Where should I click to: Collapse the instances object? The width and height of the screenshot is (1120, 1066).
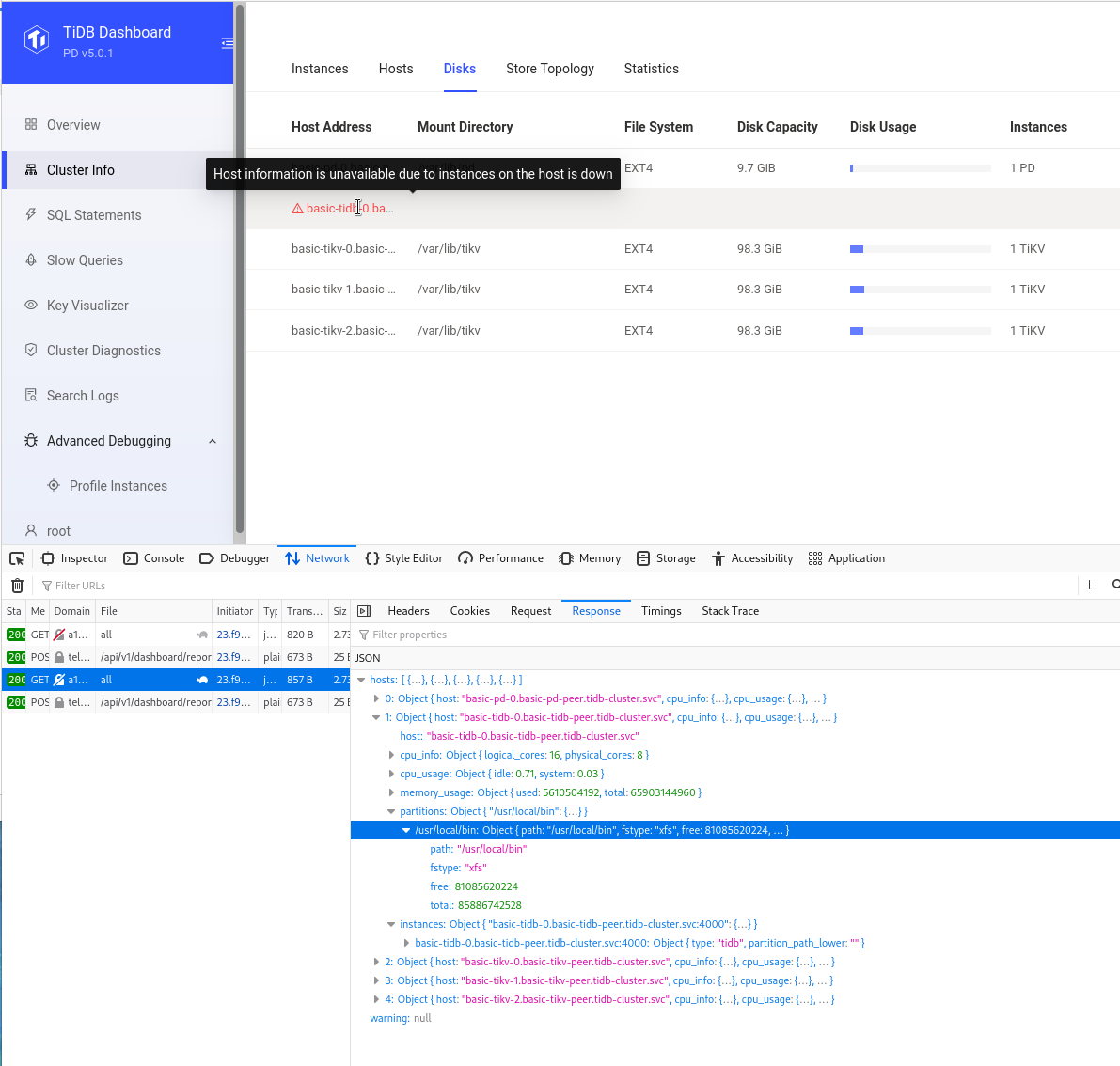tap(391, 925)
